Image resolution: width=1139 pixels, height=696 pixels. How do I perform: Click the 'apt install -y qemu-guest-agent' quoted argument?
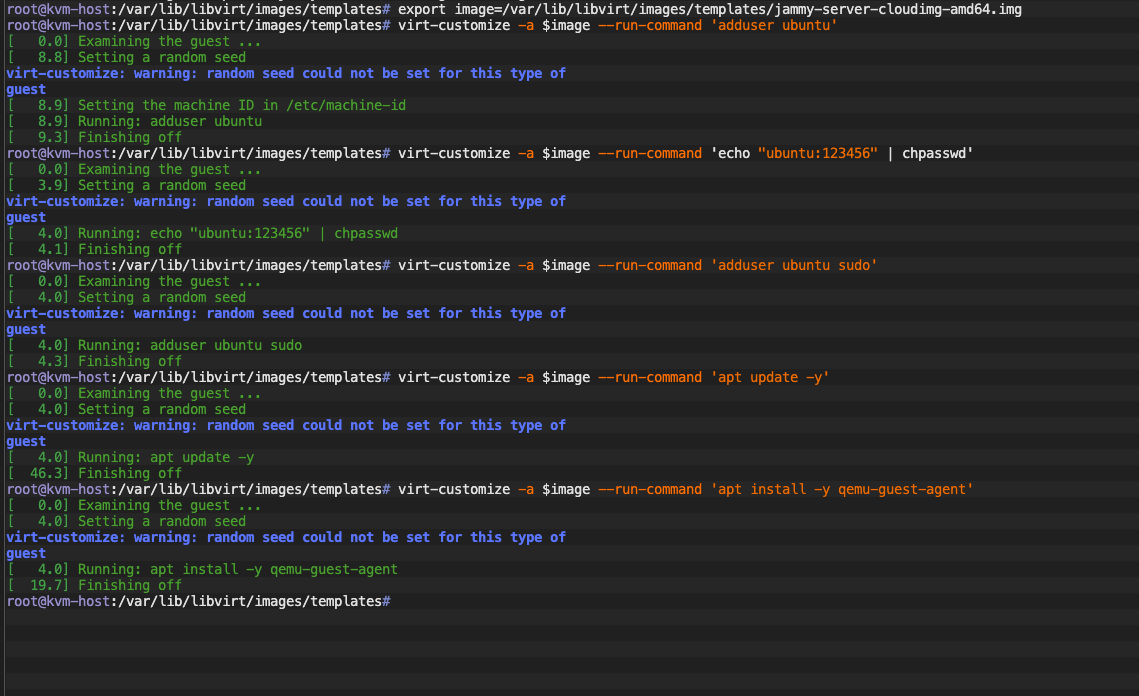pyautogui.click(x=842, y=489)
